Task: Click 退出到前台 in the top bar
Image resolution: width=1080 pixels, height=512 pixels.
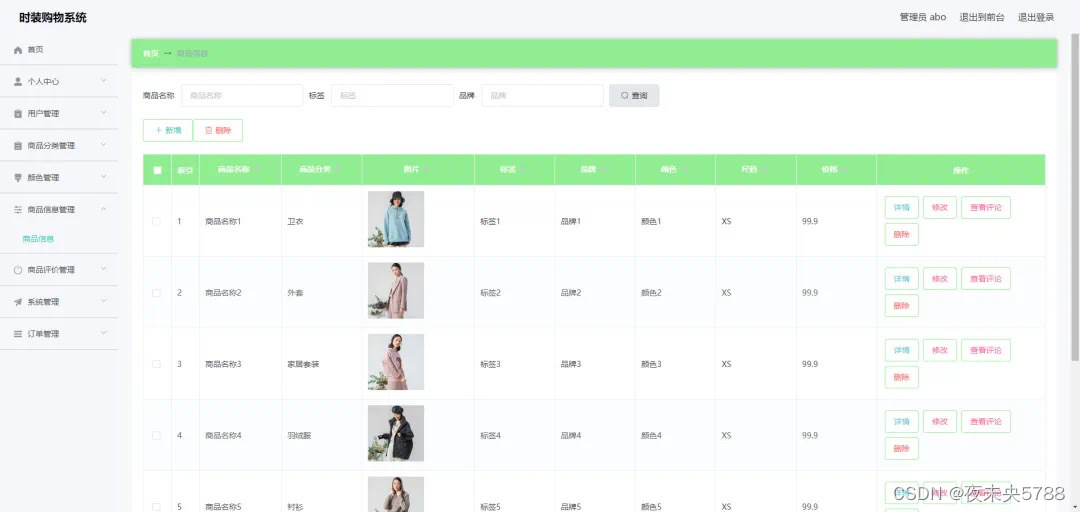Action: click(982, 17)
